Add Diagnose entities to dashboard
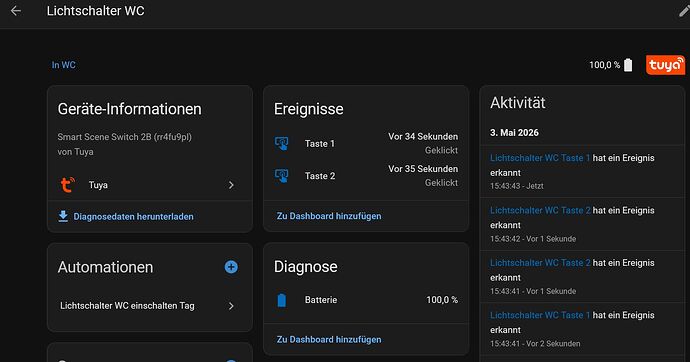Viewport: 690px width, 362px height. [x=329, y=340]
